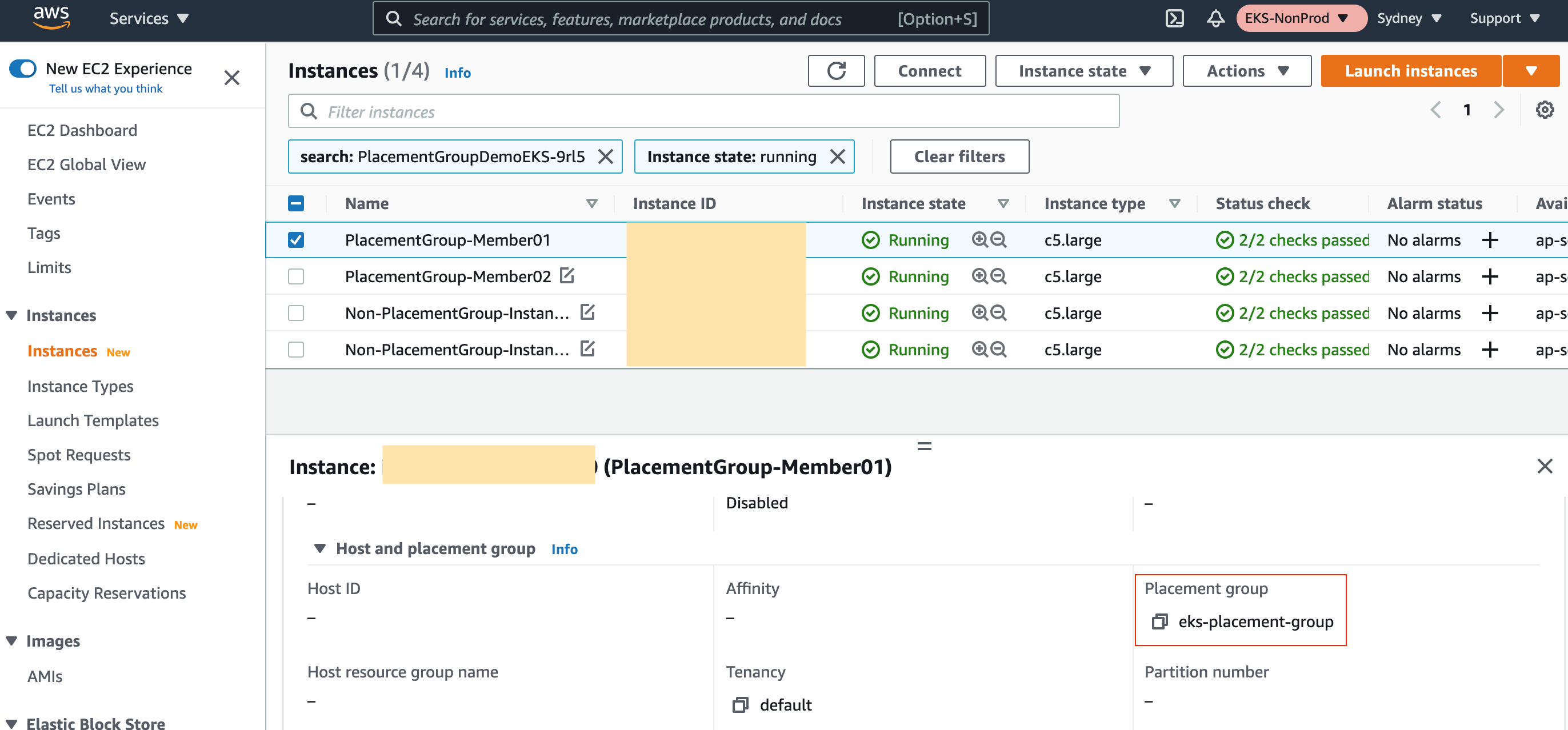
Task: Open the Support dropdown
Action: 1505,18
